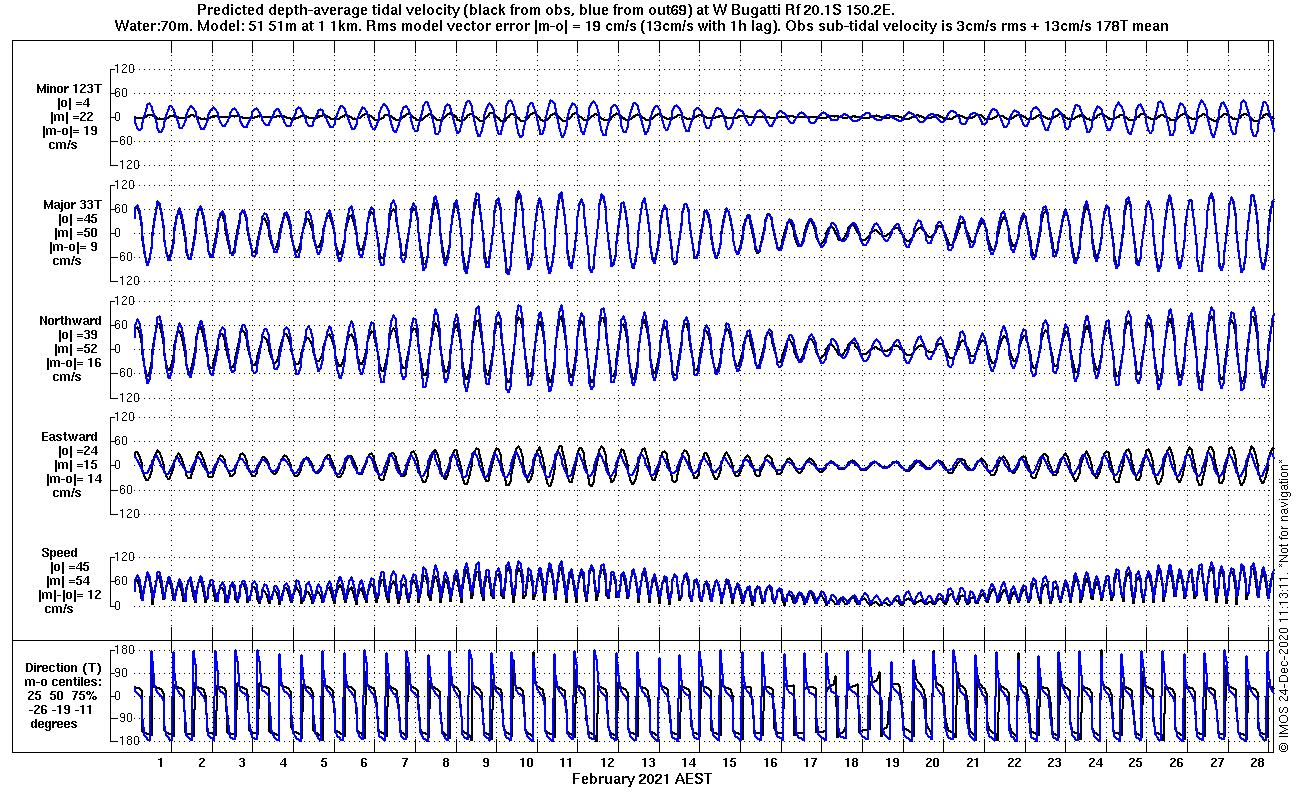The height and width of the screenshot is (800, 1300).
Task: Click the '120' top tick of the Minor panel
Action: pyautogui.click(x=122, y=69)
